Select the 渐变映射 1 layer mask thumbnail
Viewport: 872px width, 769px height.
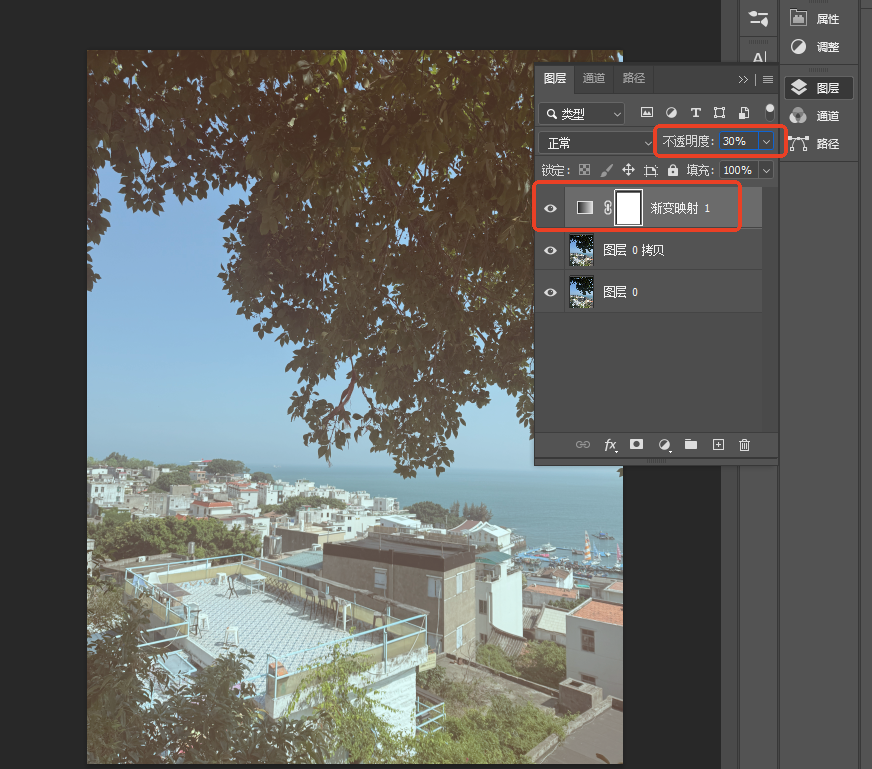click(628, 208)
